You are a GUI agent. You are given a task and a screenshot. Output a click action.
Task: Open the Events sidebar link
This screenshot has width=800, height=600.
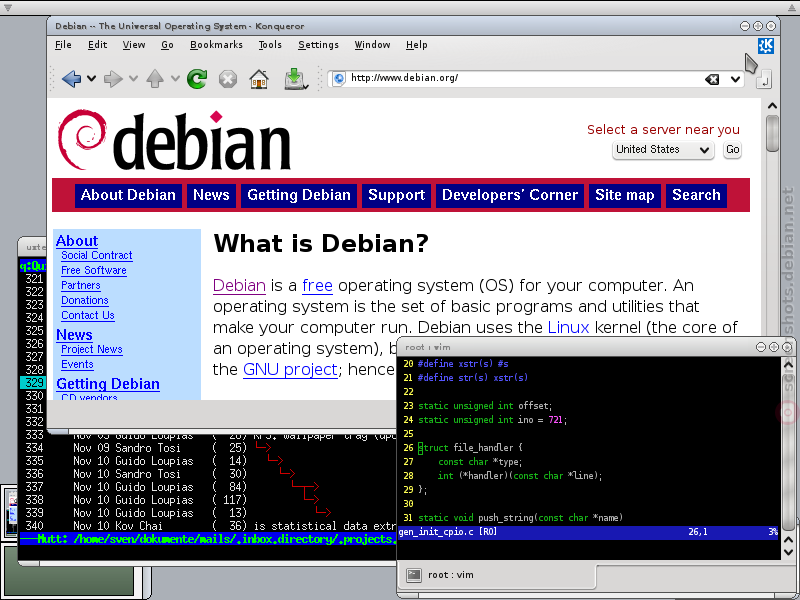[x=77, y=364]
